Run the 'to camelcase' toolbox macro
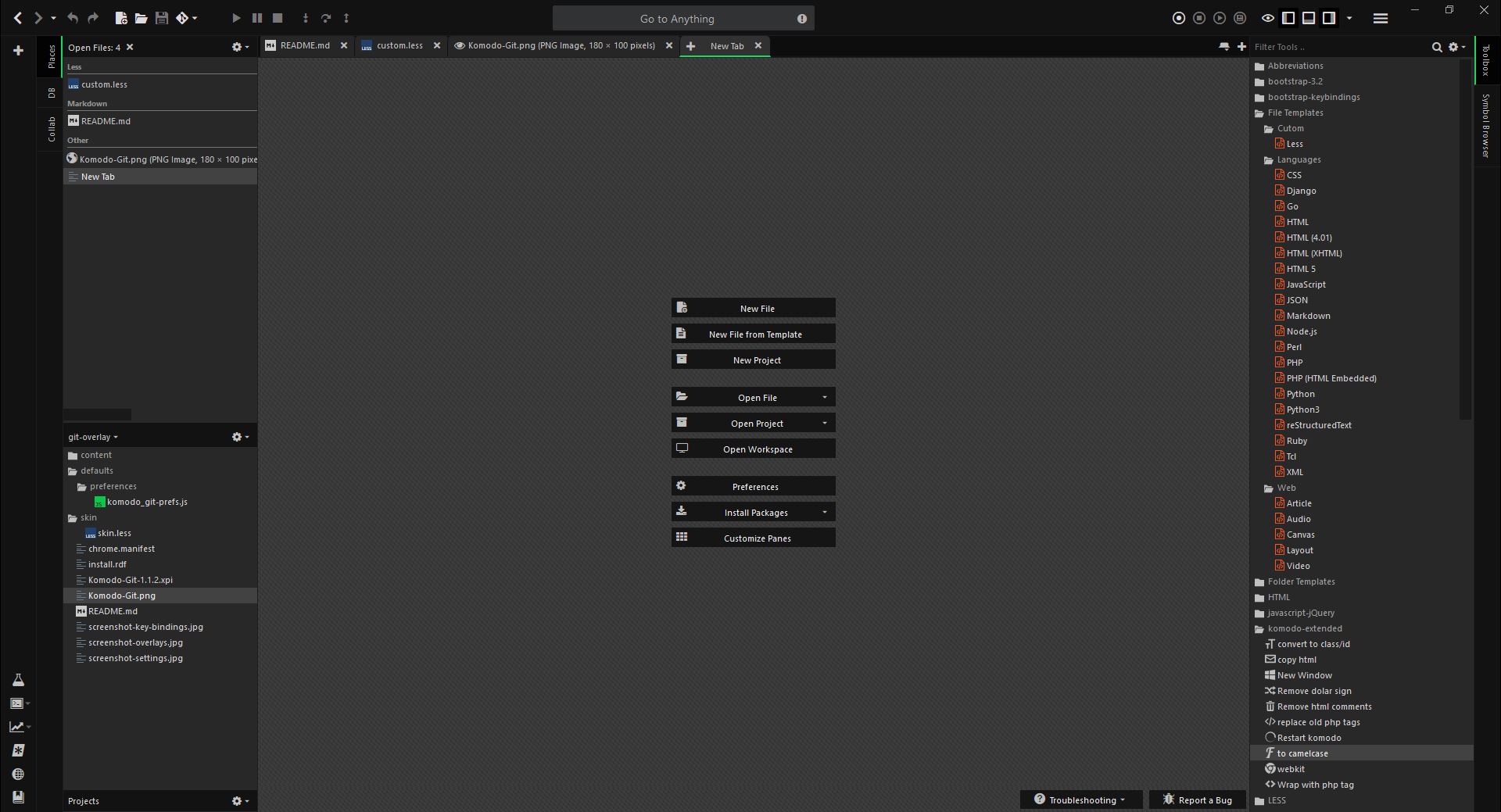The height and width of the screenshot is (812, 1501). [x=1362, y=753]
